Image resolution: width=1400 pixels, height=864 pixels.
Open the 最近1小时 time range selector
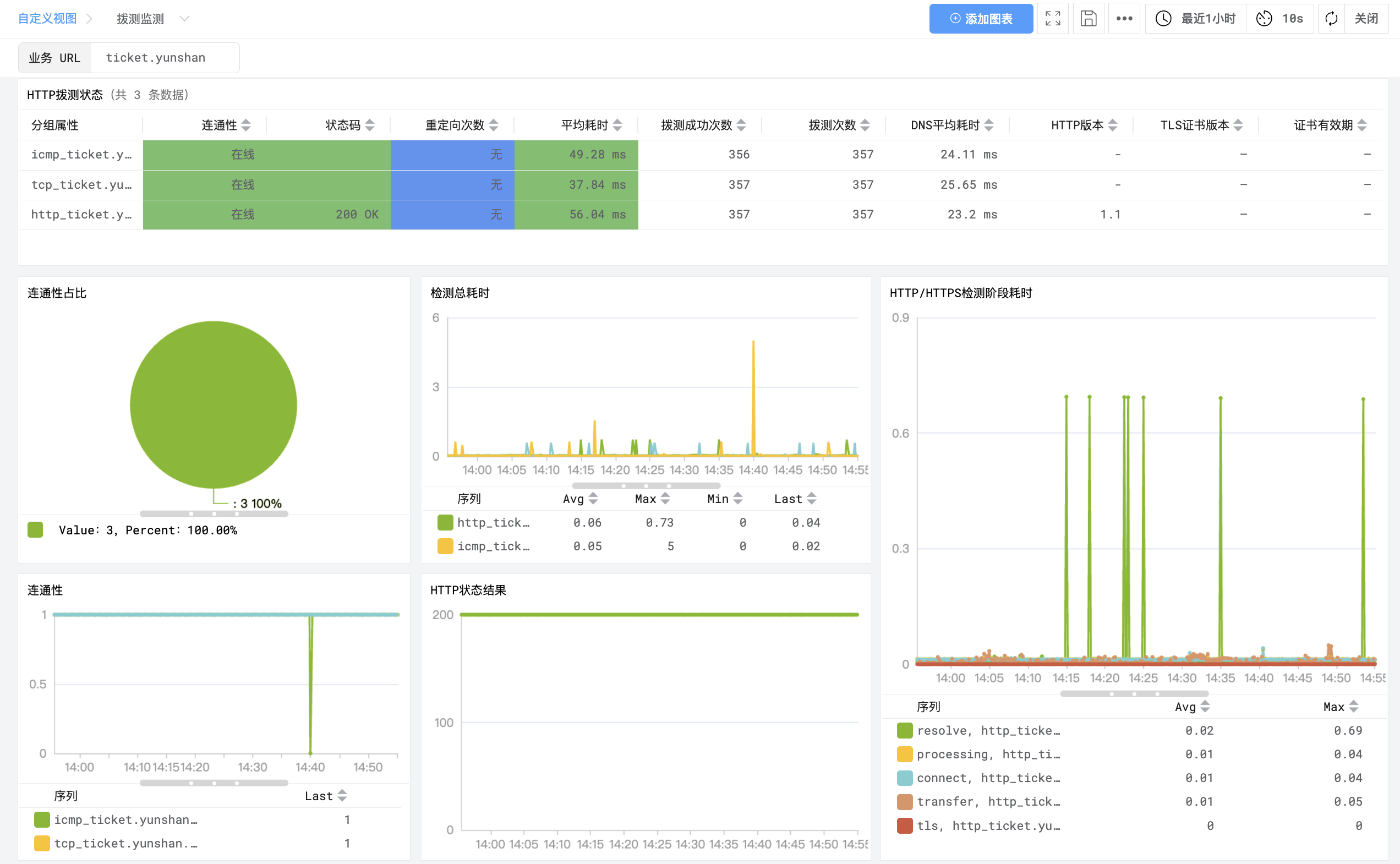[1195, 19]
